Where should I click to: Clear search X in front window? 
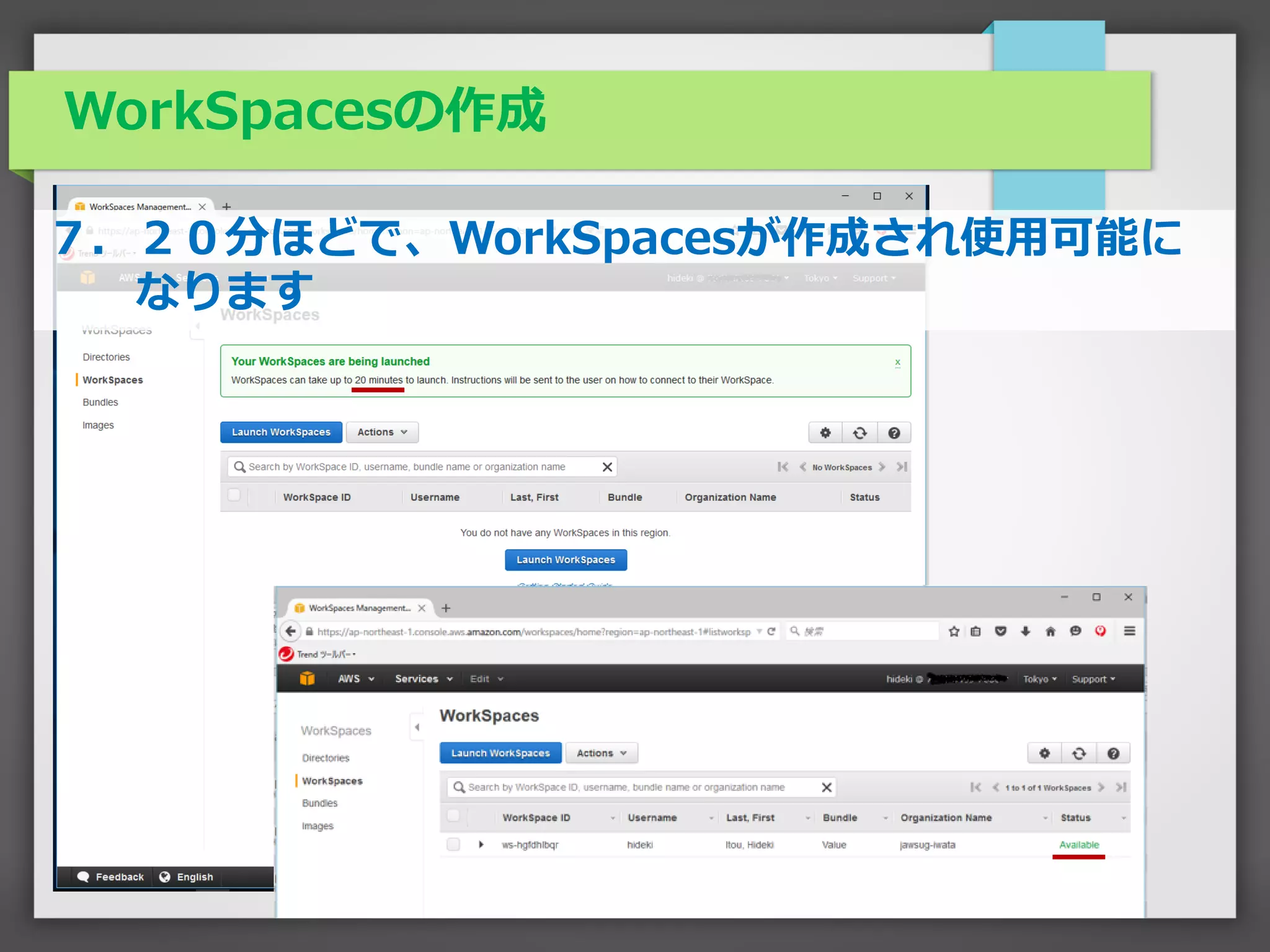coord(827,787)
